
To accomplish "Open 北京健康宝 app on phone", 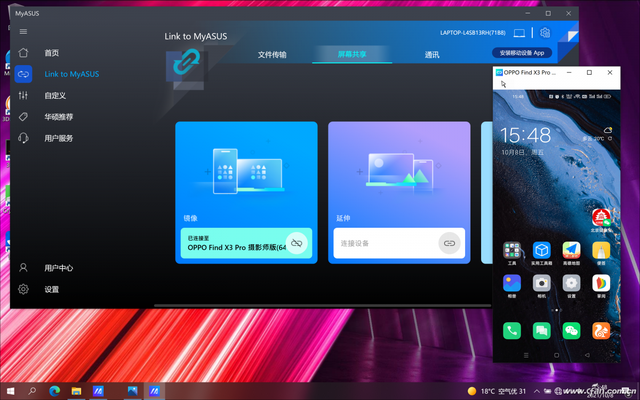I will pos(601,217).
